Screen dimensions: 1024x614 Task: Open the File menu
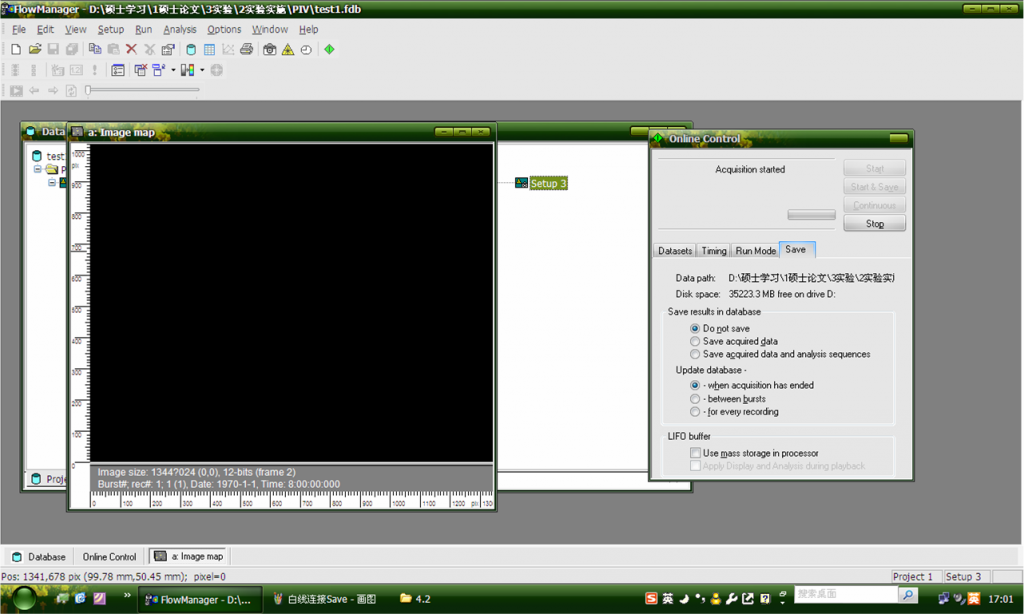(19, 29)
